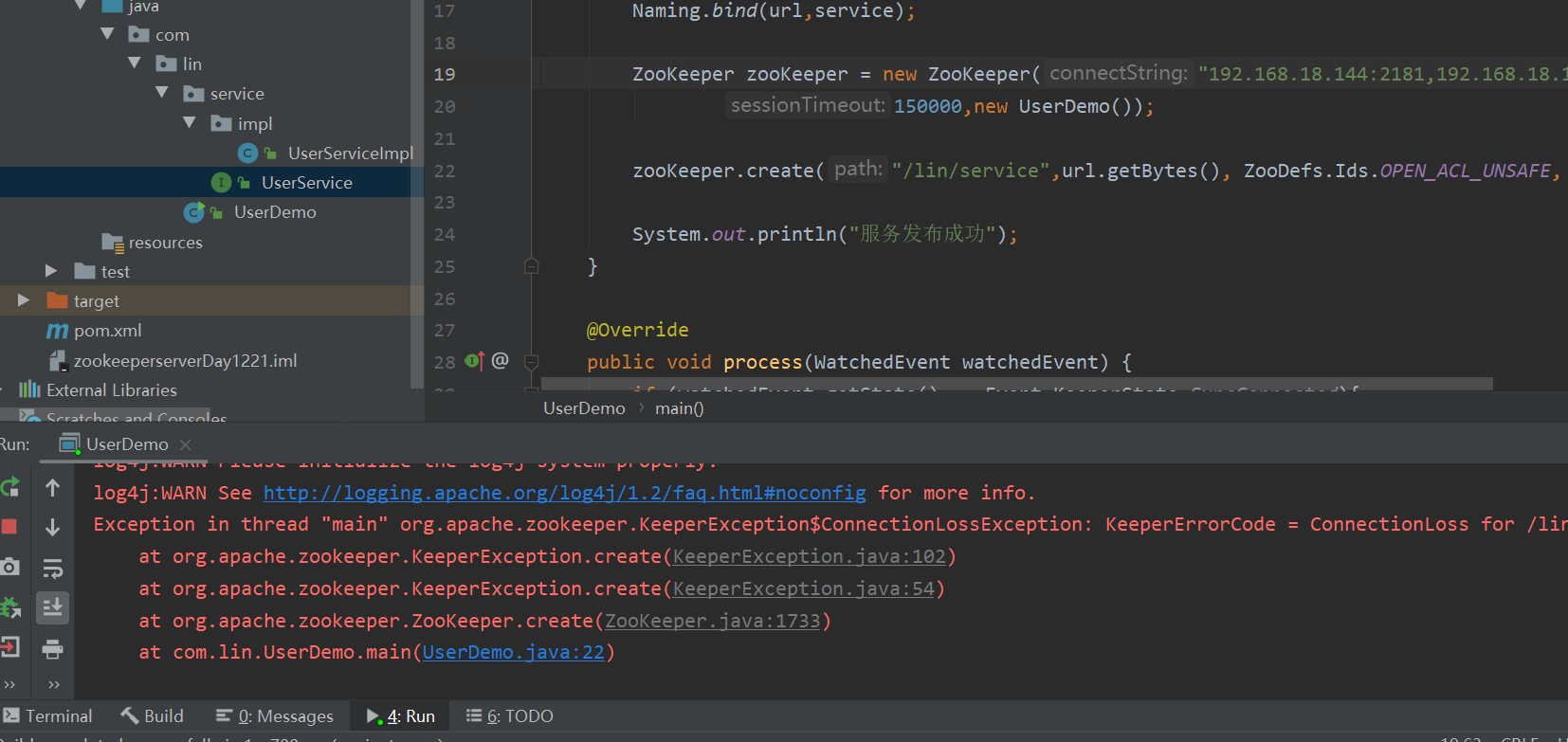Select External Libraries node
This screenshot has height=742, width=1568.
[112, 389]
